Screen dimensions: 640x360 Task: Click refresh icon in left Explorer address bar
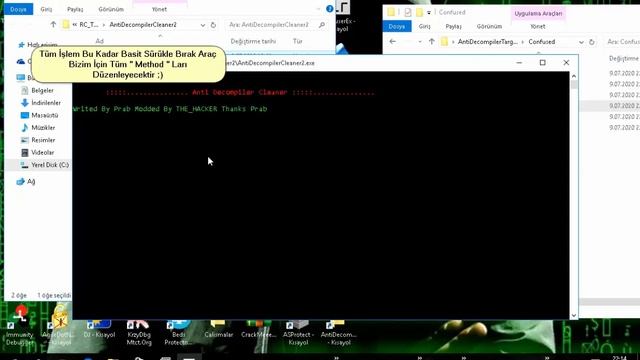(x=213, y=25)
